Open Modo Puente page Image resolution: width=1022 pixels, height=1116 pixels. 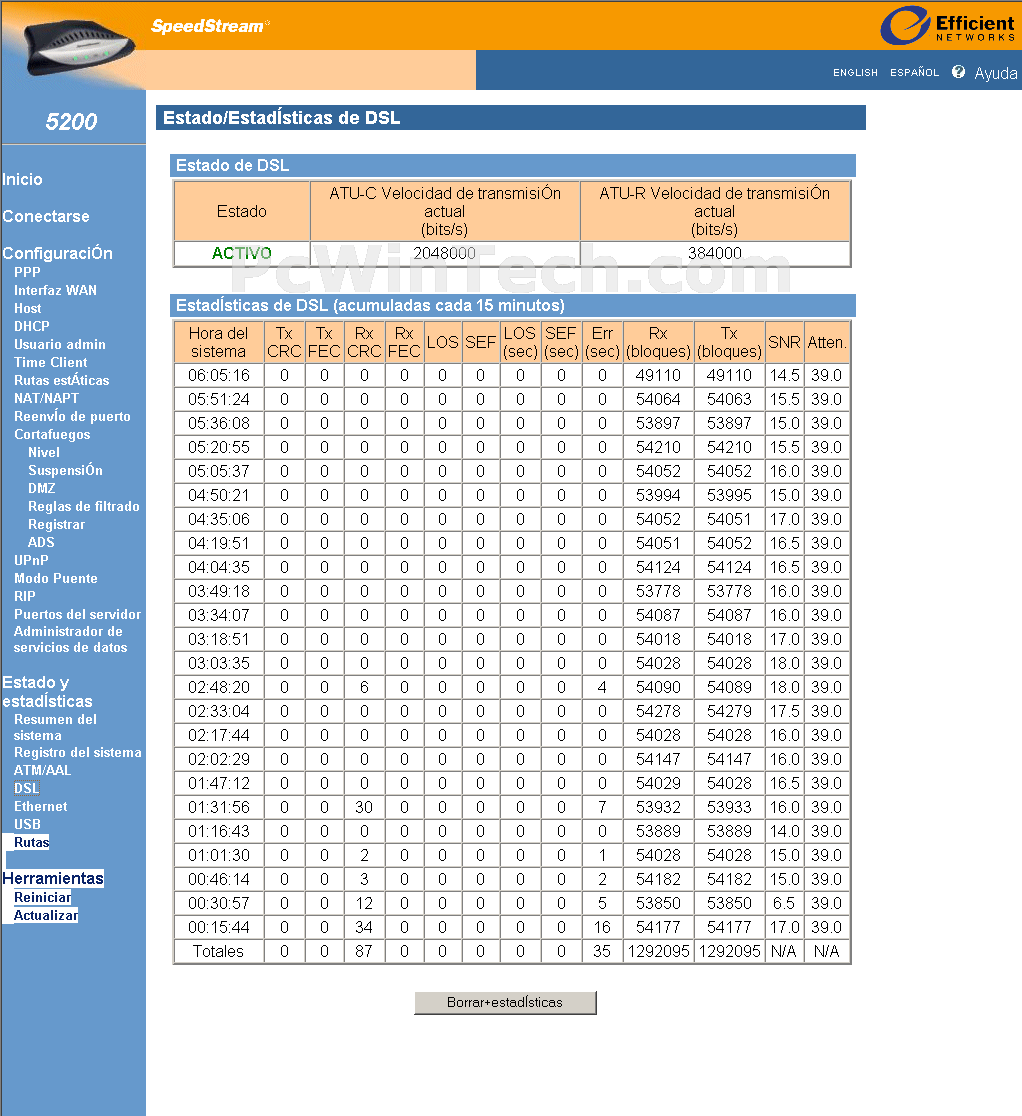[56, 579]
